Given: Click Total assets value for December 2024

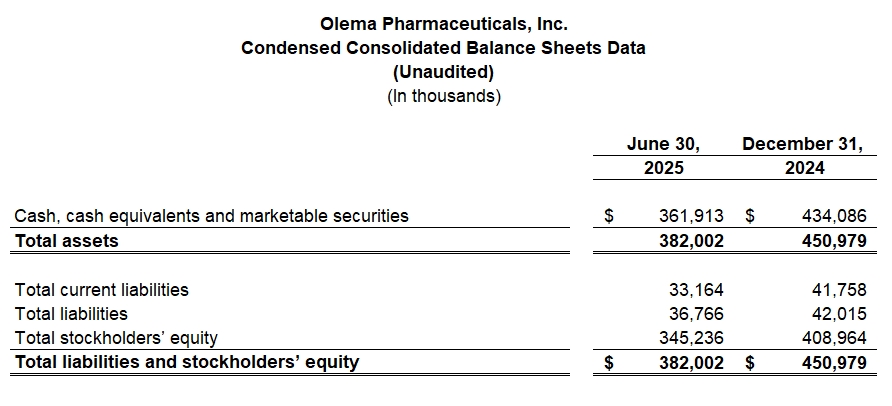Looking at the screenshot, I should point(834,240).
